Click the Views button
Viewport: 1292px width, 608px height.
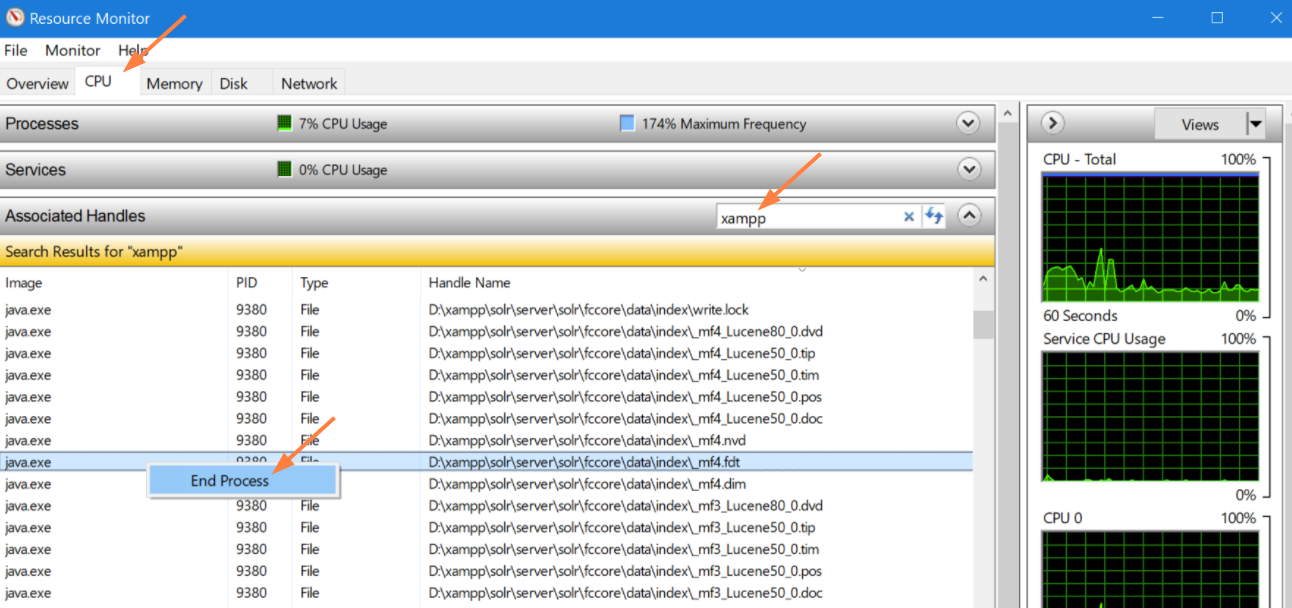pos(1199,123)
